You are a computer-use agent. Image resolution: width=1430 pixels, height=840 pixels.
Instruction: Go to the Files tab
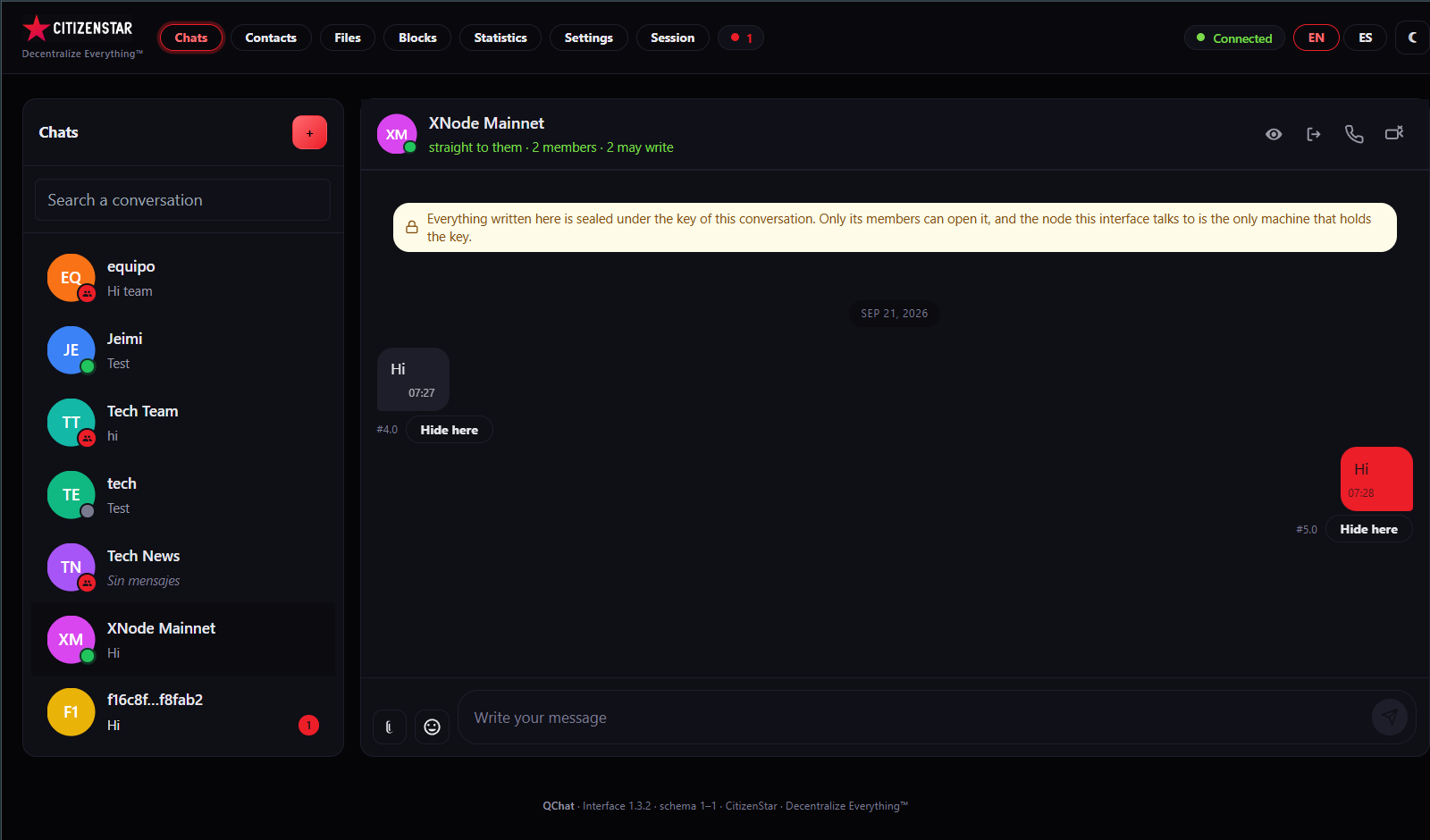click(348, 38)
